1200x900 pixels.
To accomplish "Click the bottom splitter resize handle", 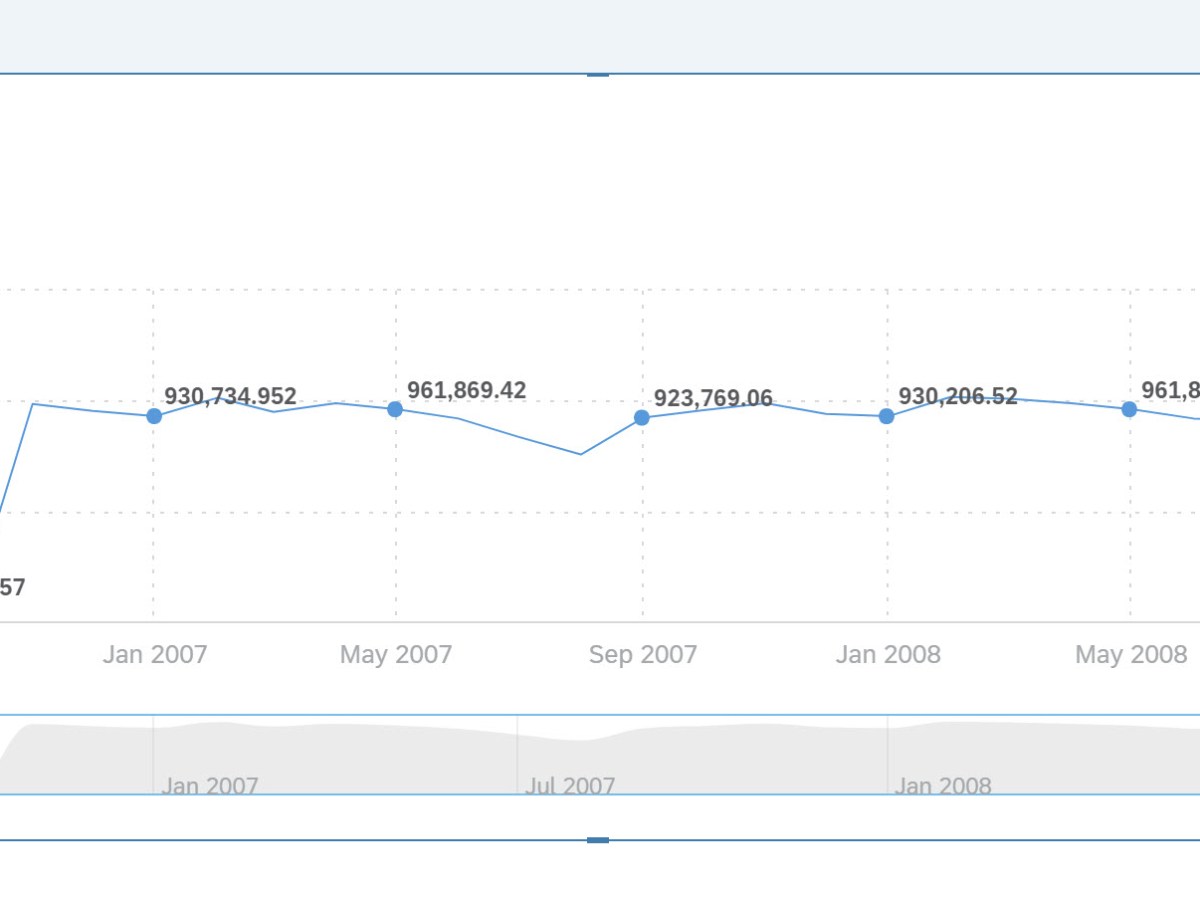I will (x=598, y=840).
